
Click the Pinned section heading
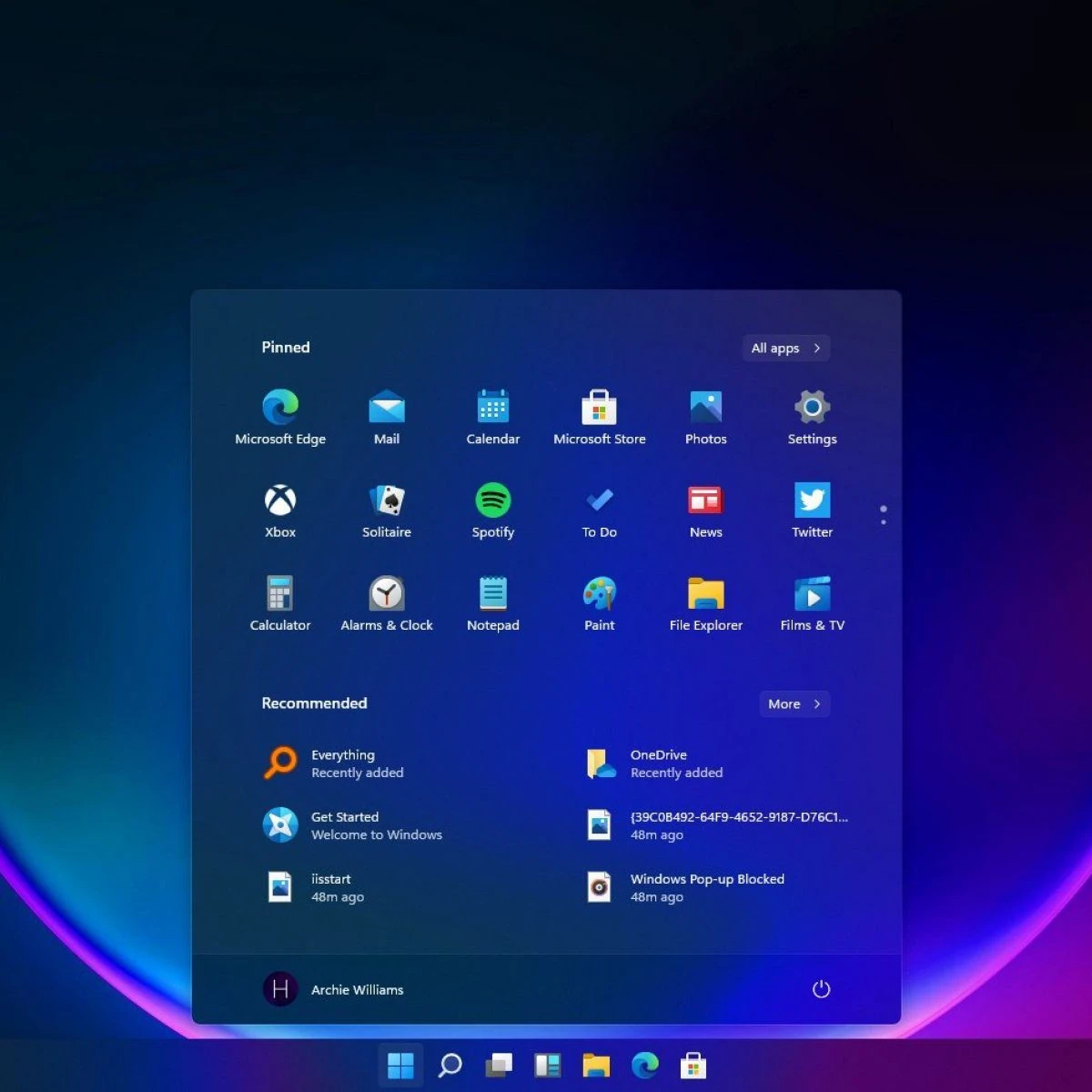(286, 347)
